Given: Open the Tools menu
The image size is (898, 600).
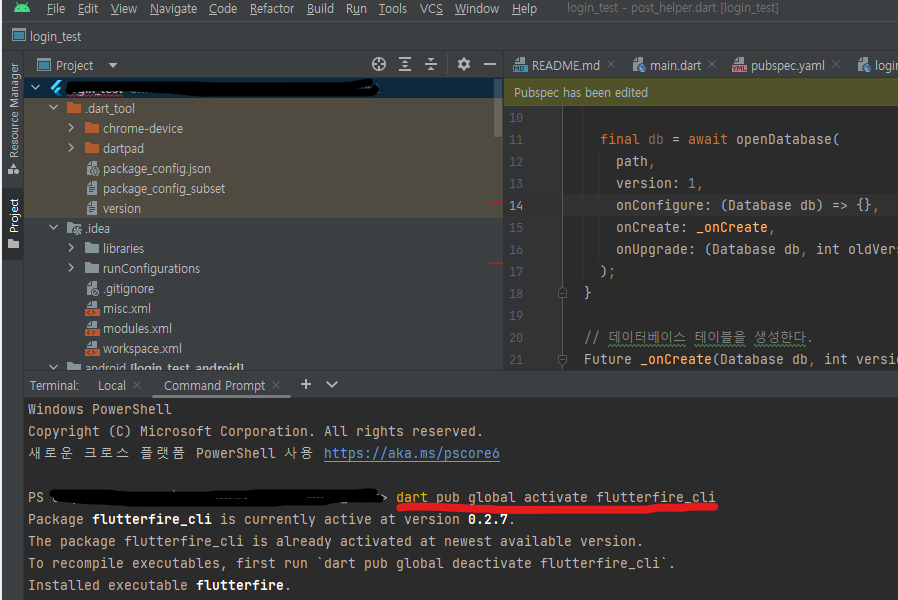Looking at the screenshot, I should 392,9.
